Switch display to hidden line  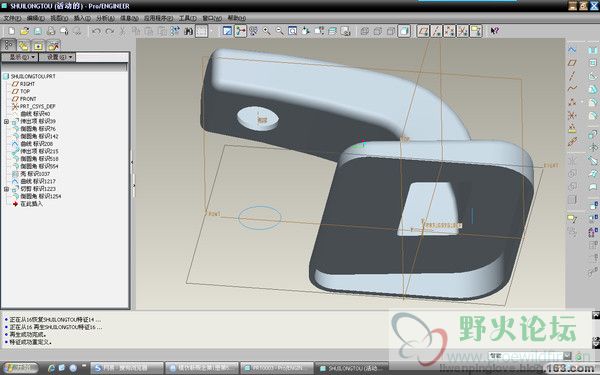[x=378, y=31]
